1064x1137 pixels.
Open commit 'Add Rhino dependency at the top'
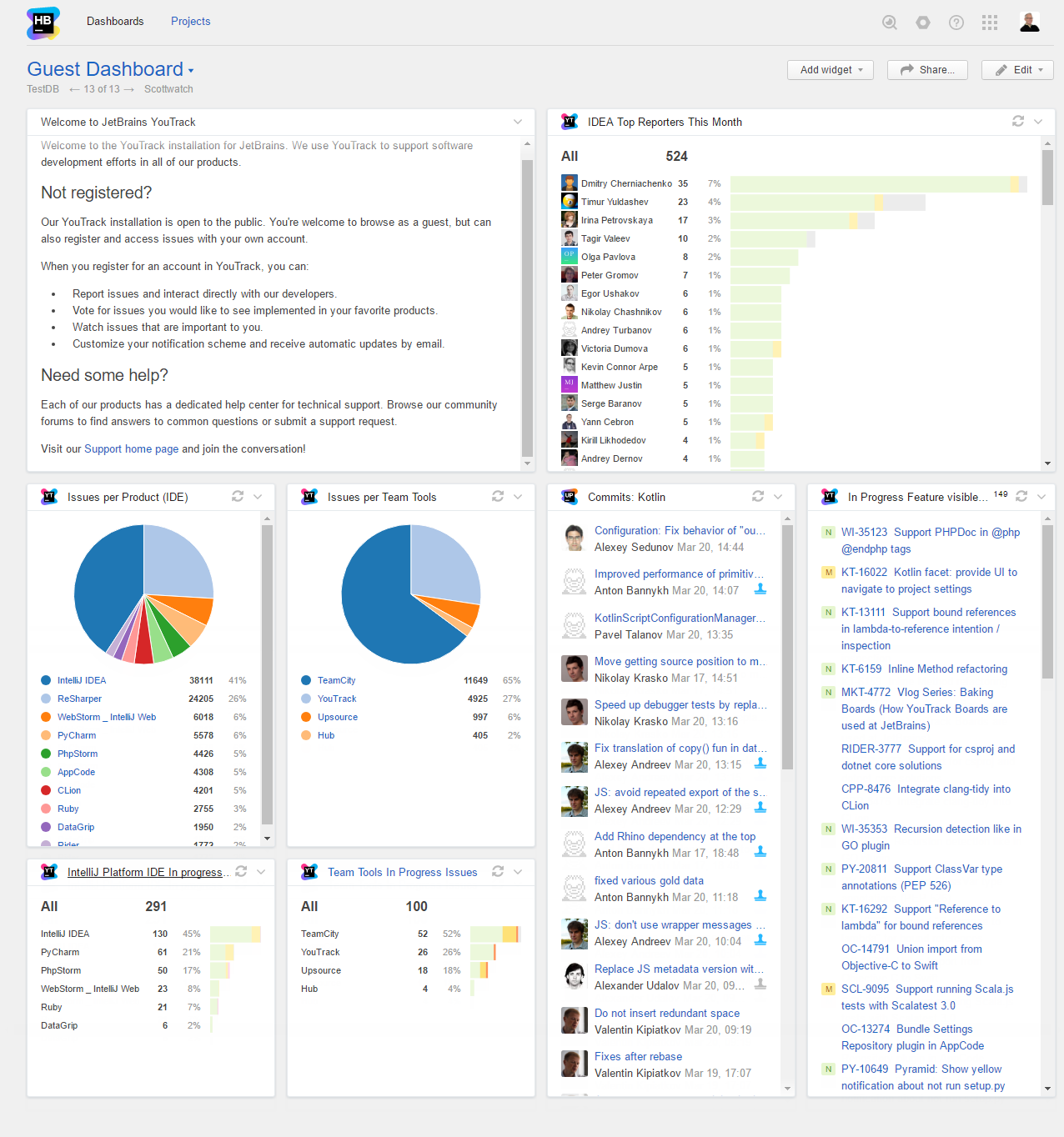(675, 836)
